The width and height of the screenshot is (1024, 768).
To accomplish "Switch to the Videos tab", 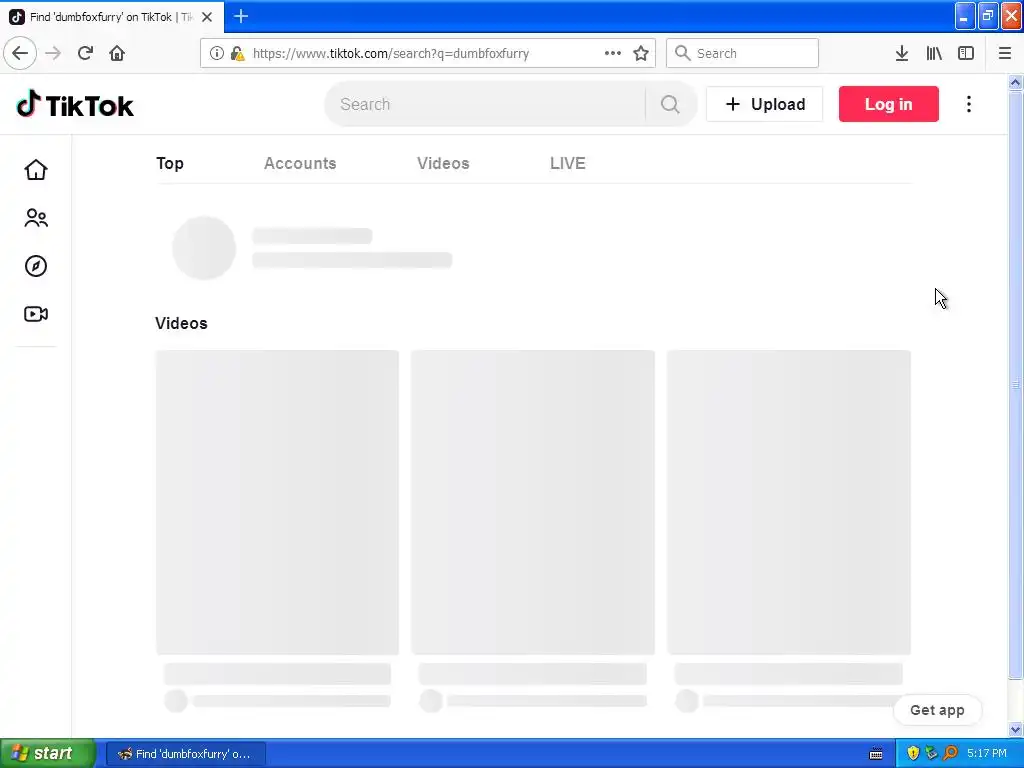I will [x=443, y=163].
